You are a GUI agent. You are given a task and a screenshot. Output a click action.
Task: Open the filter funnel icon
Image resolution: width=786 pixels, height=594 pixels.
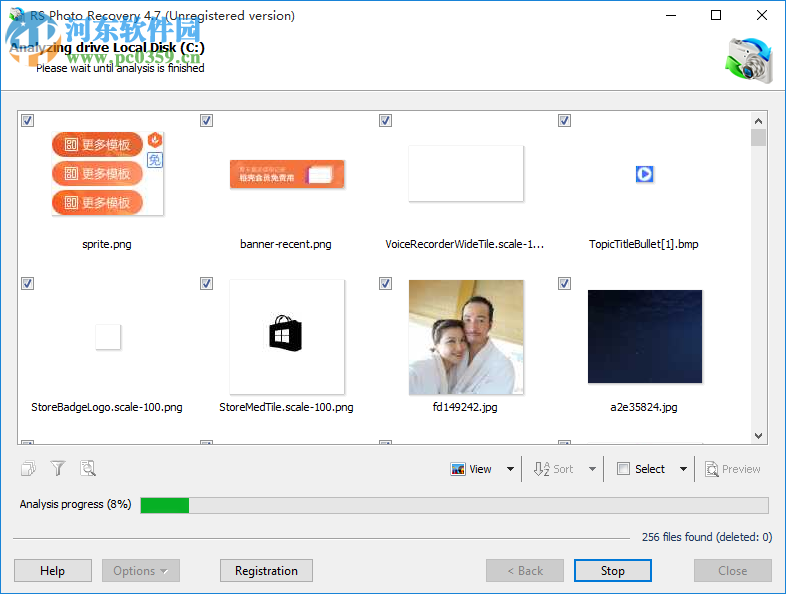coord(58,469)
